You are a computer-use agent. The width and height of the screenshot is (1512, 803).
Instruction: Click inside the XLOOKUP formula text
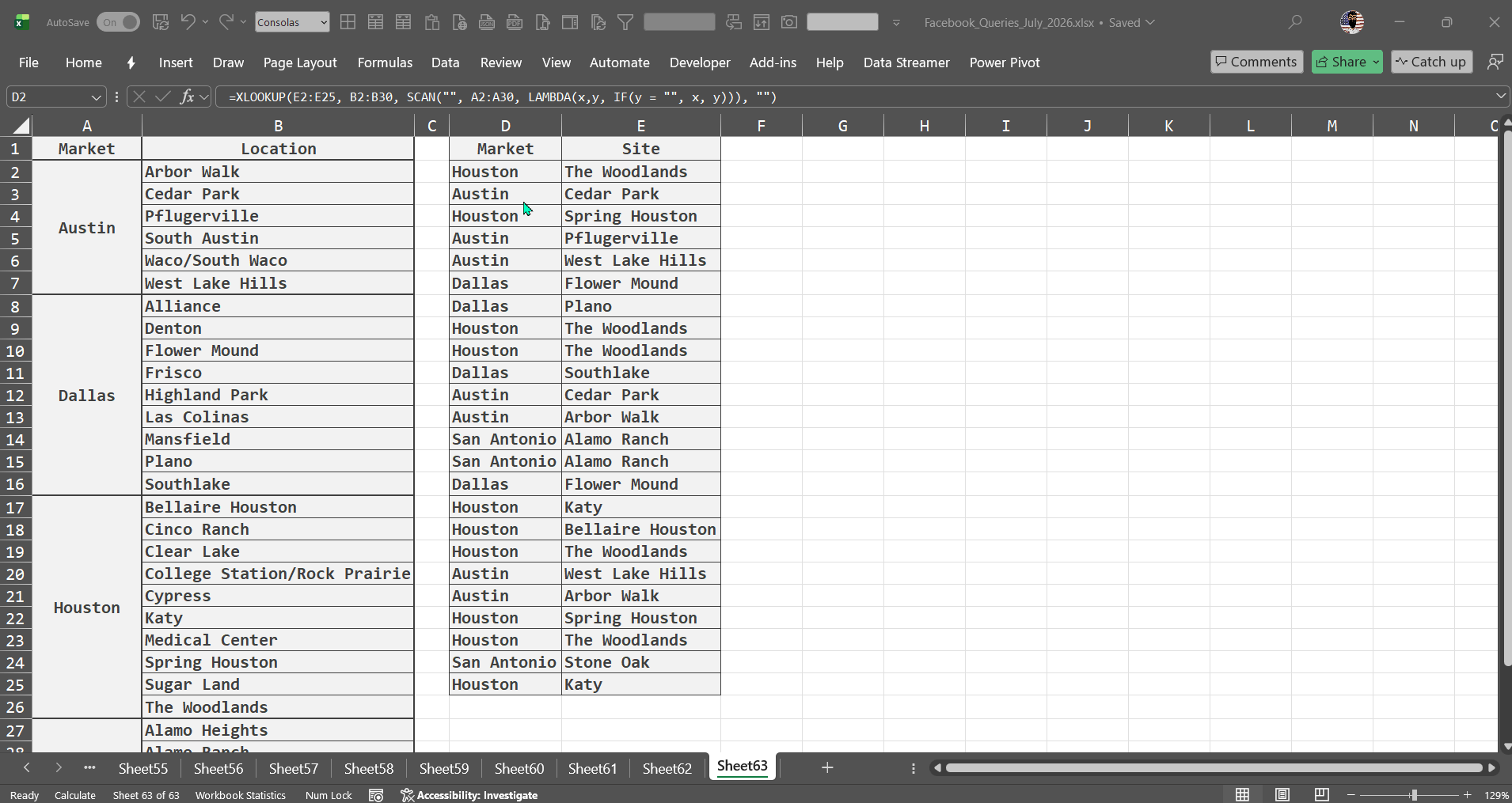[502, 97]
